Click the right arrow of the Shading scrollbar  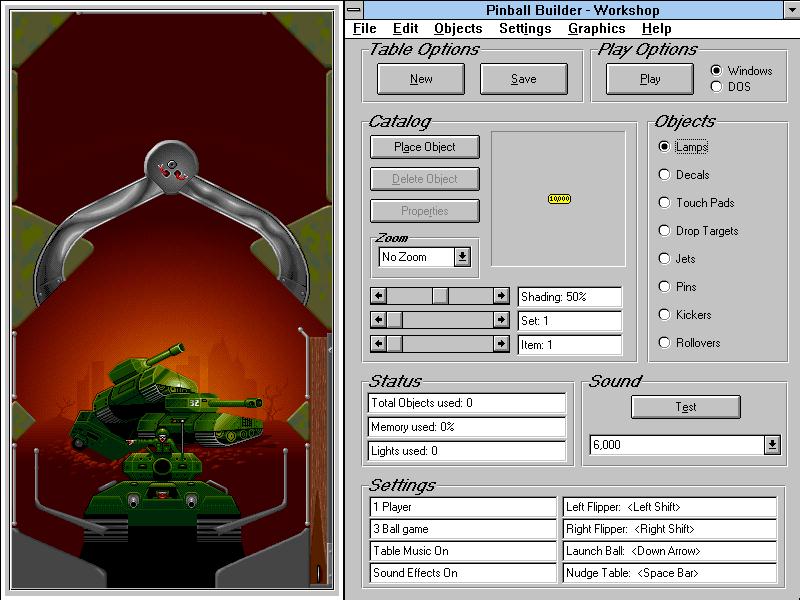(x=501, y=296)
